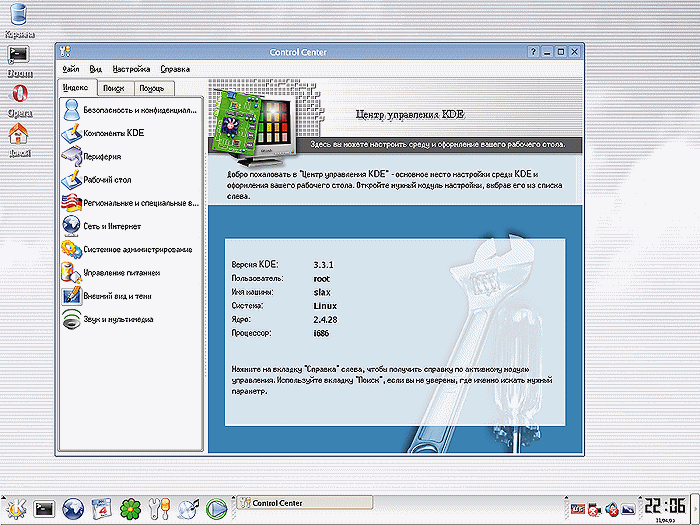Select the Периферия hardware icon

(71, 156)
